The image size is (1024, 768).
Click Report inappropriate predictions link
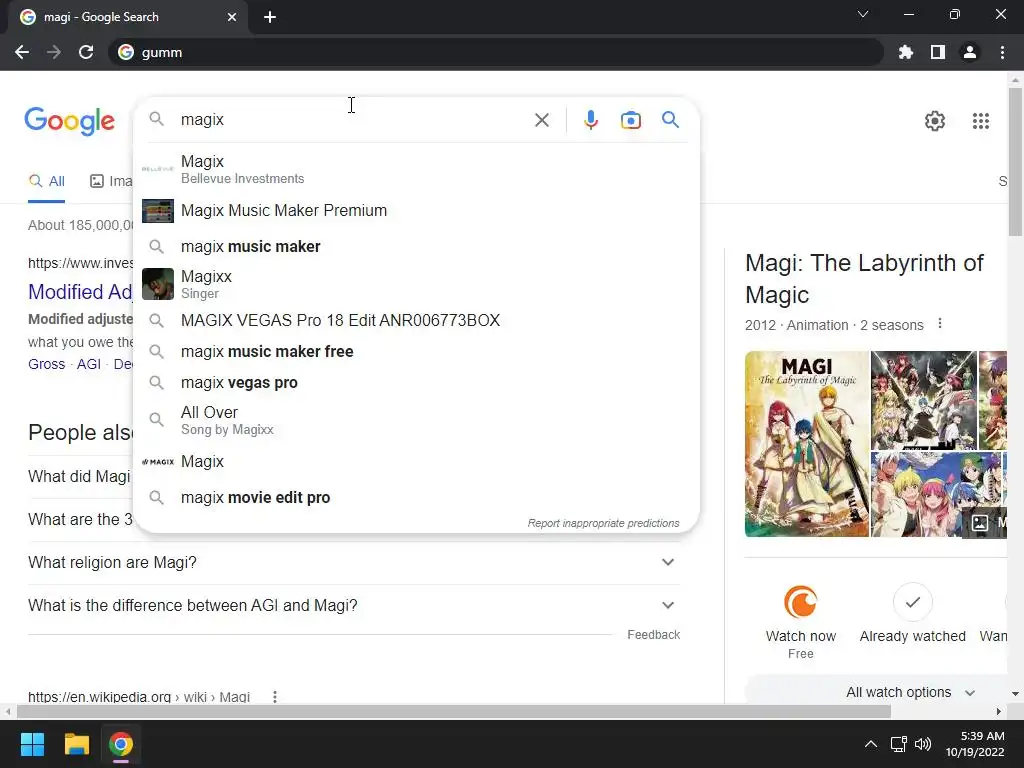tap(603, 523)
